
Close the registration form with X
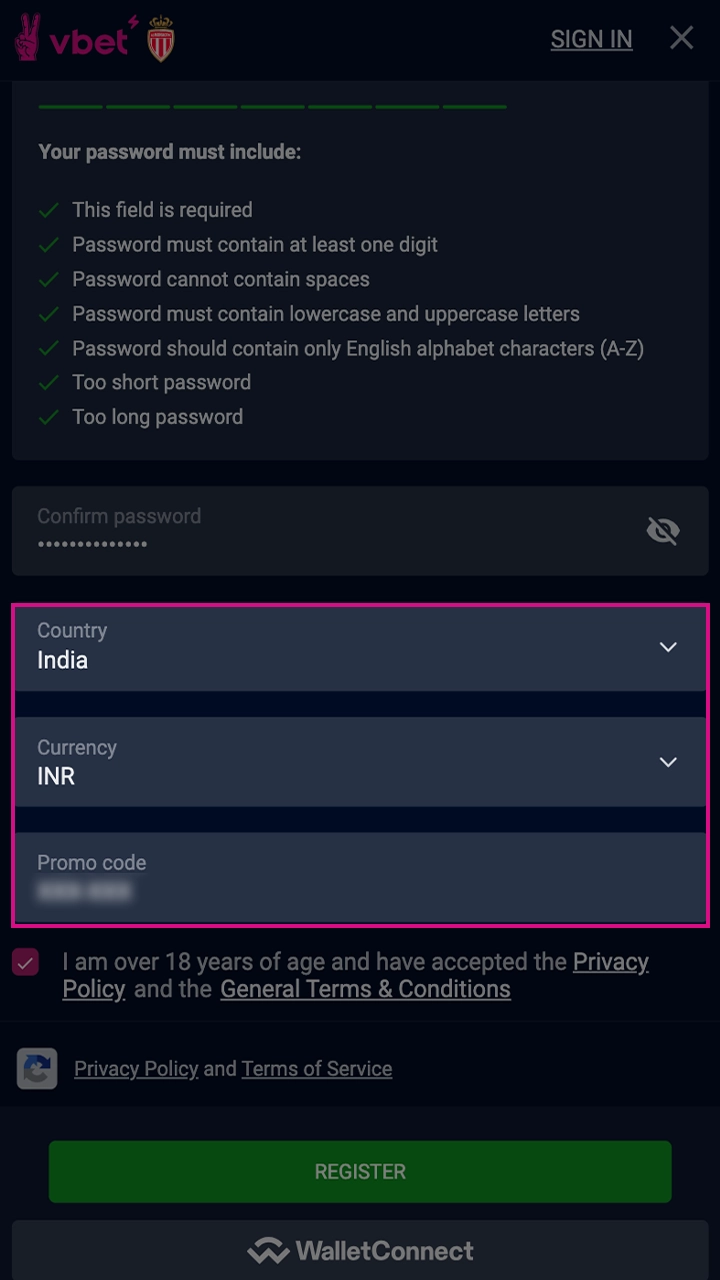[x=681, y=38]
